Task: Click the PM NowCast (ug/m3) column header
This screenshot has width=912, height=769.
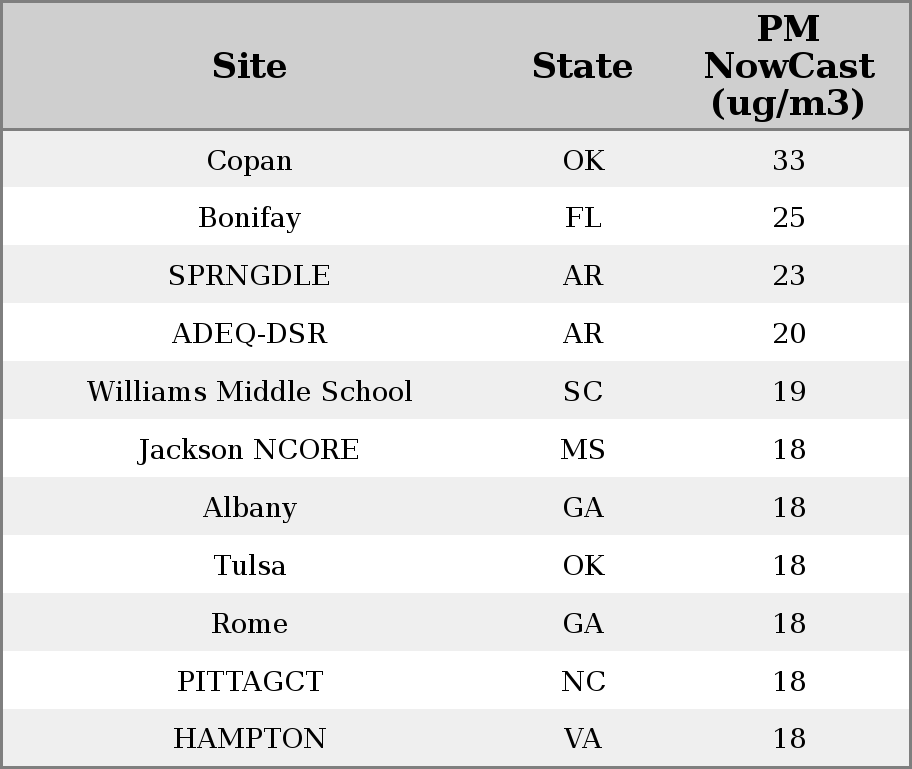Action: 788,66
